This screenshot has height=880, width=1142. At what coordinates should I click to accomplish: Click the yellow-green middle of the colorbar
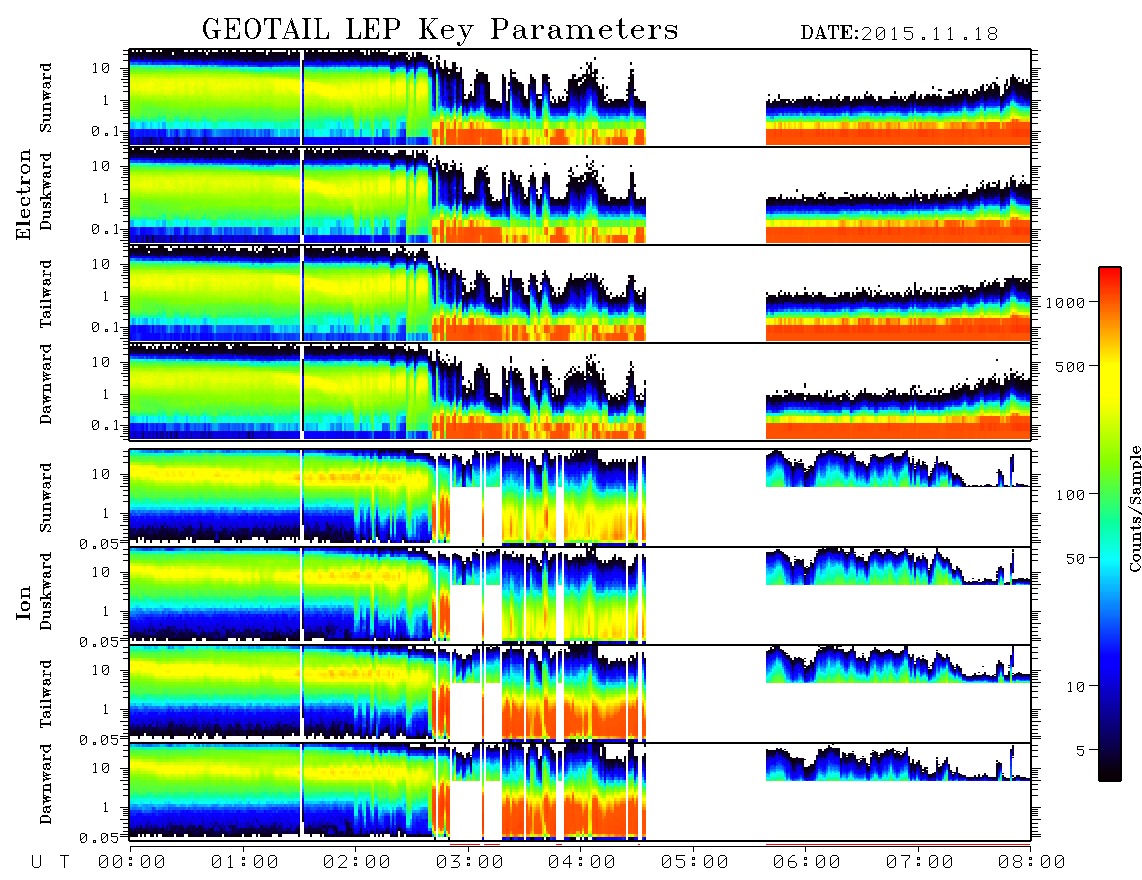[1110, 437]
